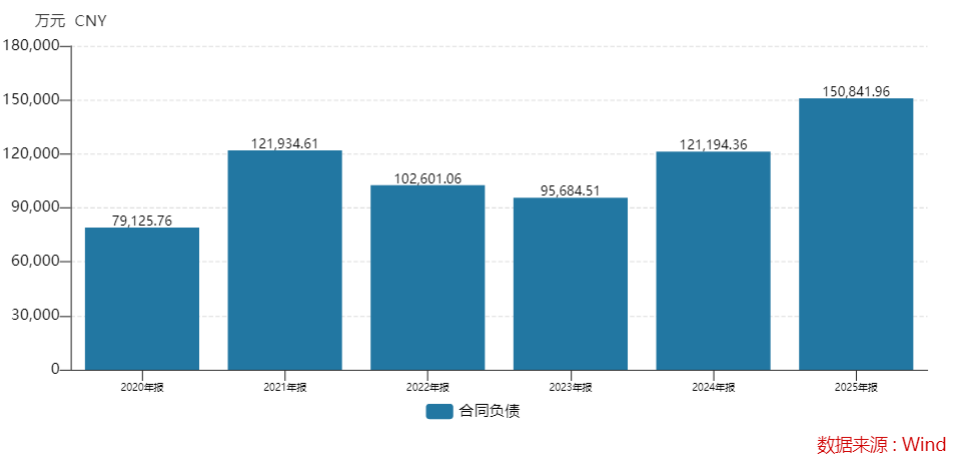Click the 79,125.76 data label
This screenshot has height=458, width=953.
click(142, 220)
